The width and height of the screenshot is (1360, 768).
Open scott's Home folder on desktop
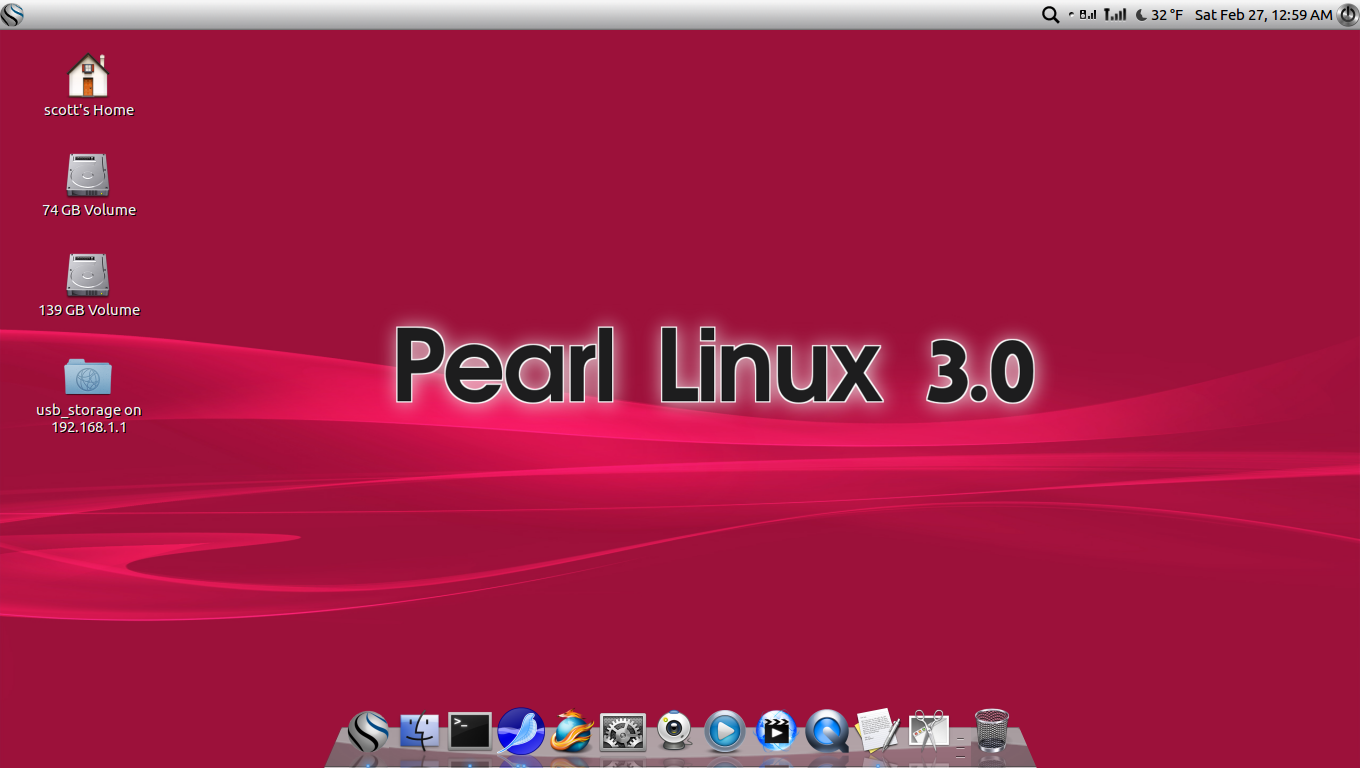pos(88,75)
